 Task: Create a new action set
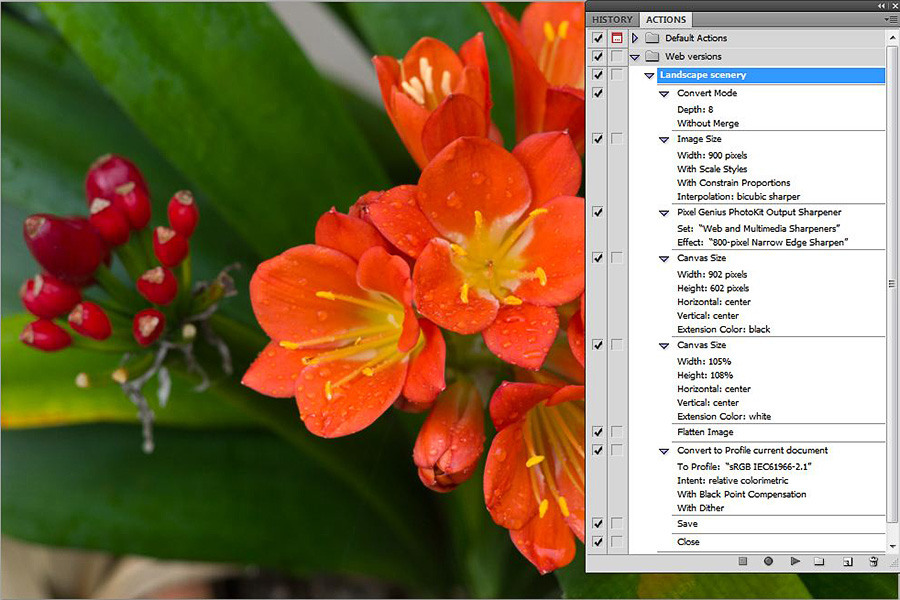point(819,562)
